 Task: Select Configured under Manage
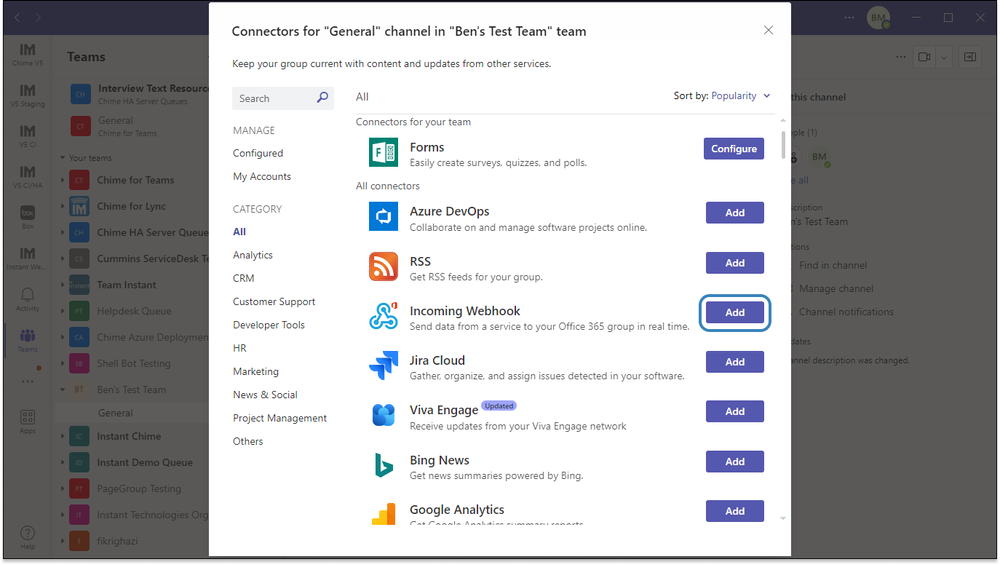point(258,153)
